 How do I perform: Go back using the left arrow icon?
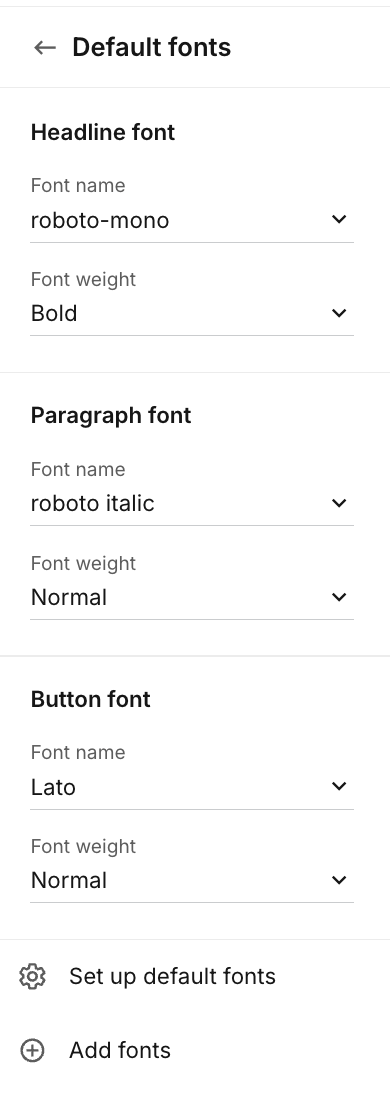(45, 47)
